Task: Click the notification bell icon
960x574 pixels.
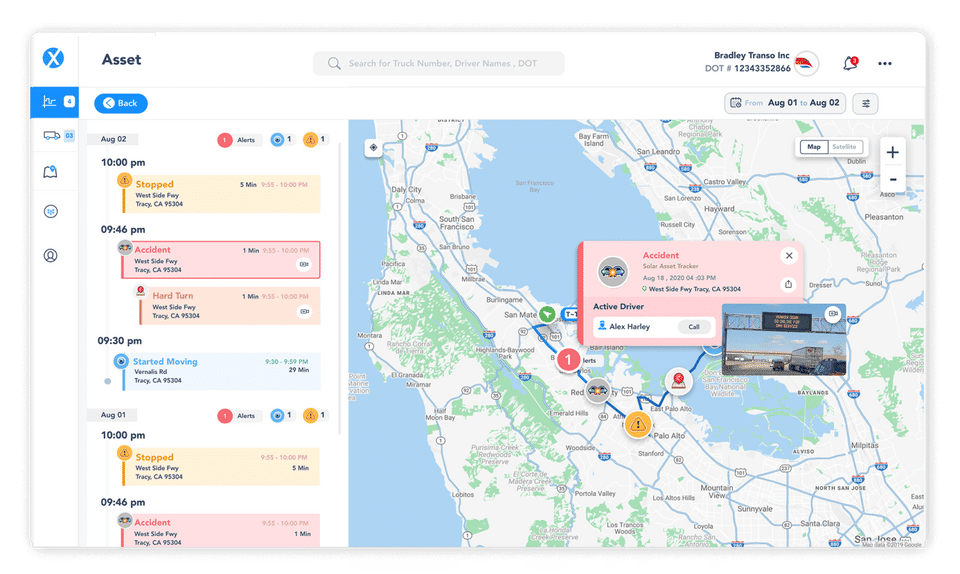Action: (850, 63)
